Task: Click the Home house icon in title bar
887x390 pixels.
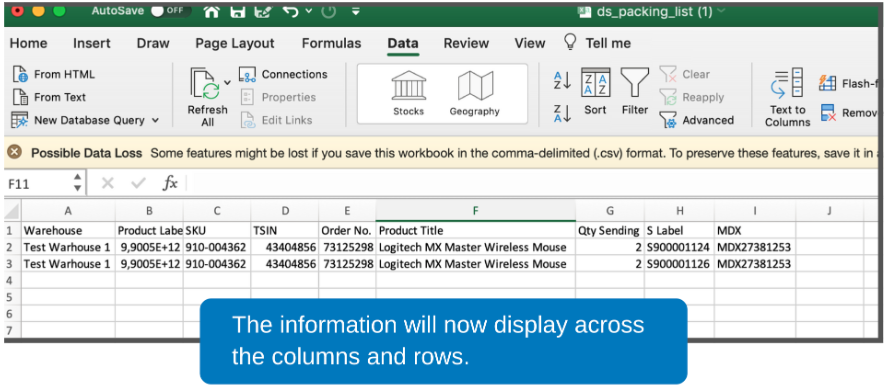Action: pyautogui.click(x=212, y=11)
